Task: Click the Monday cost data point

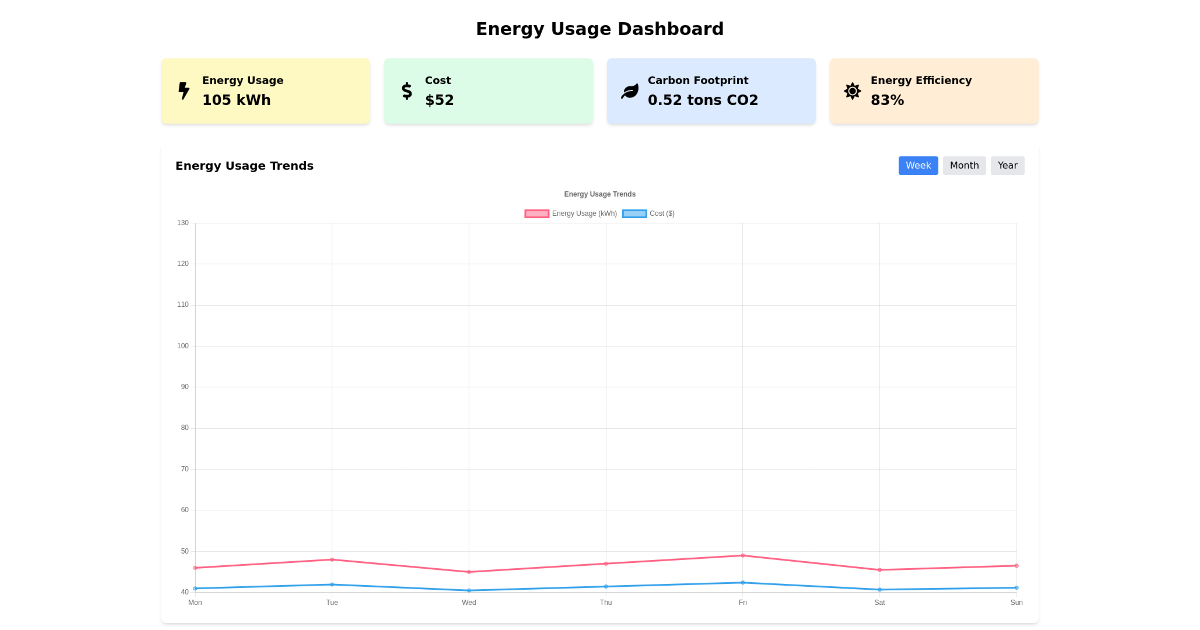Action: click(x=196, y=590)
